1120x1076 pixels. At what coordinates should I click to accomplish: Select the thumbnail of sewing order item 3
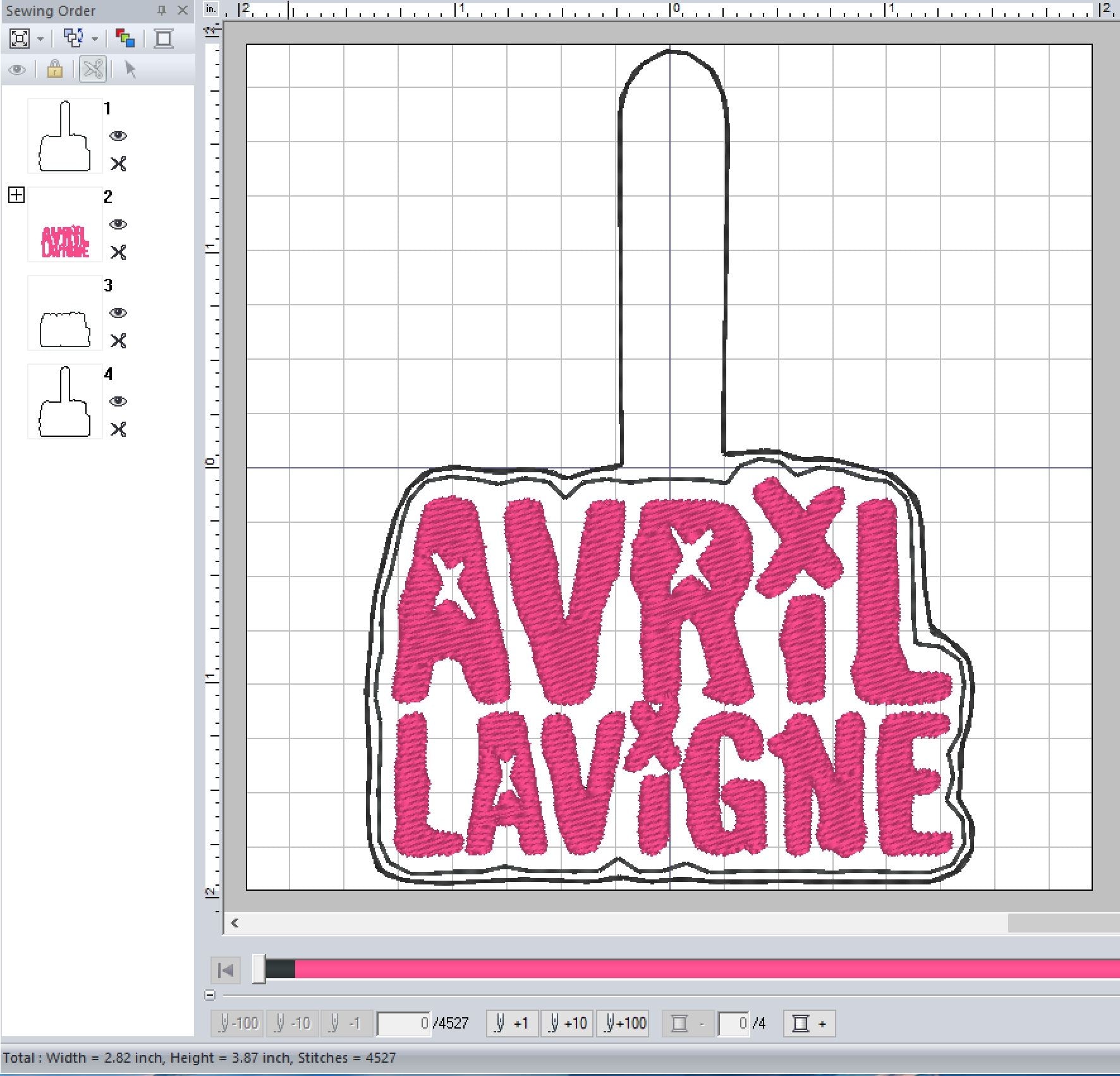tap(65, 313)
